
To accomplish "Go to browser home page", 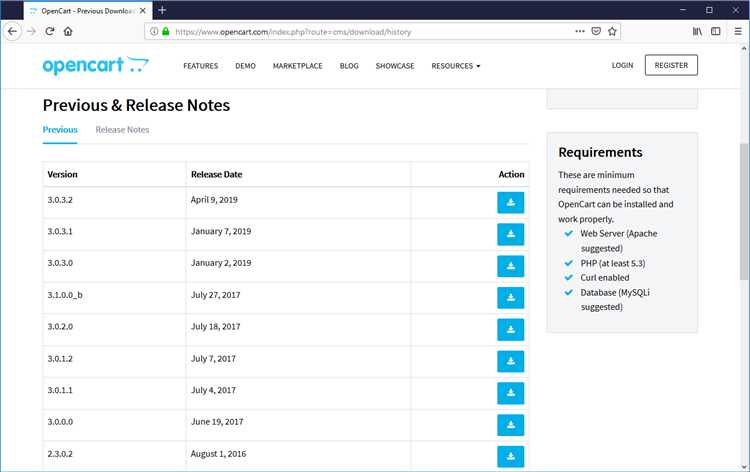I will [68, 32].
